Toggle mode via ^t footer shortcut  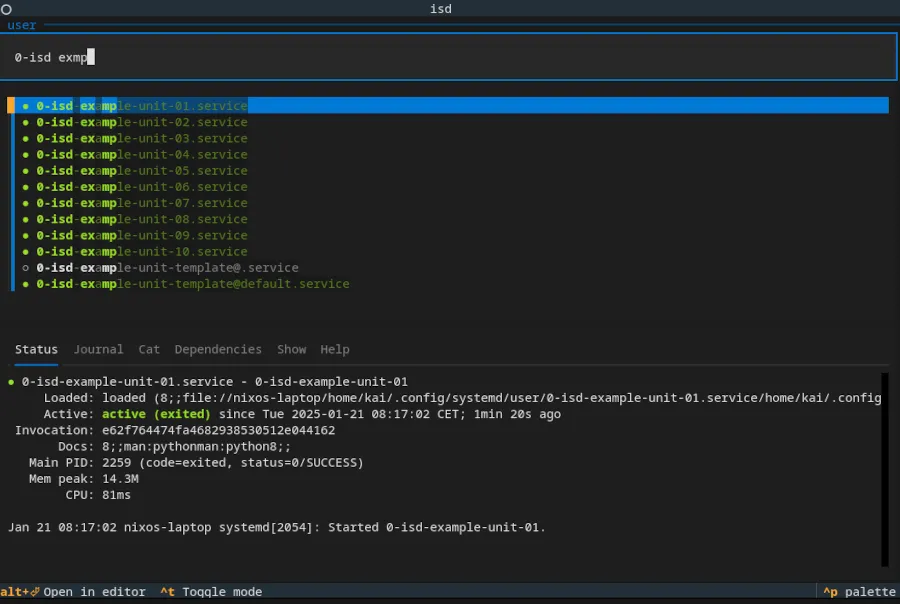(x=211, y=592)
